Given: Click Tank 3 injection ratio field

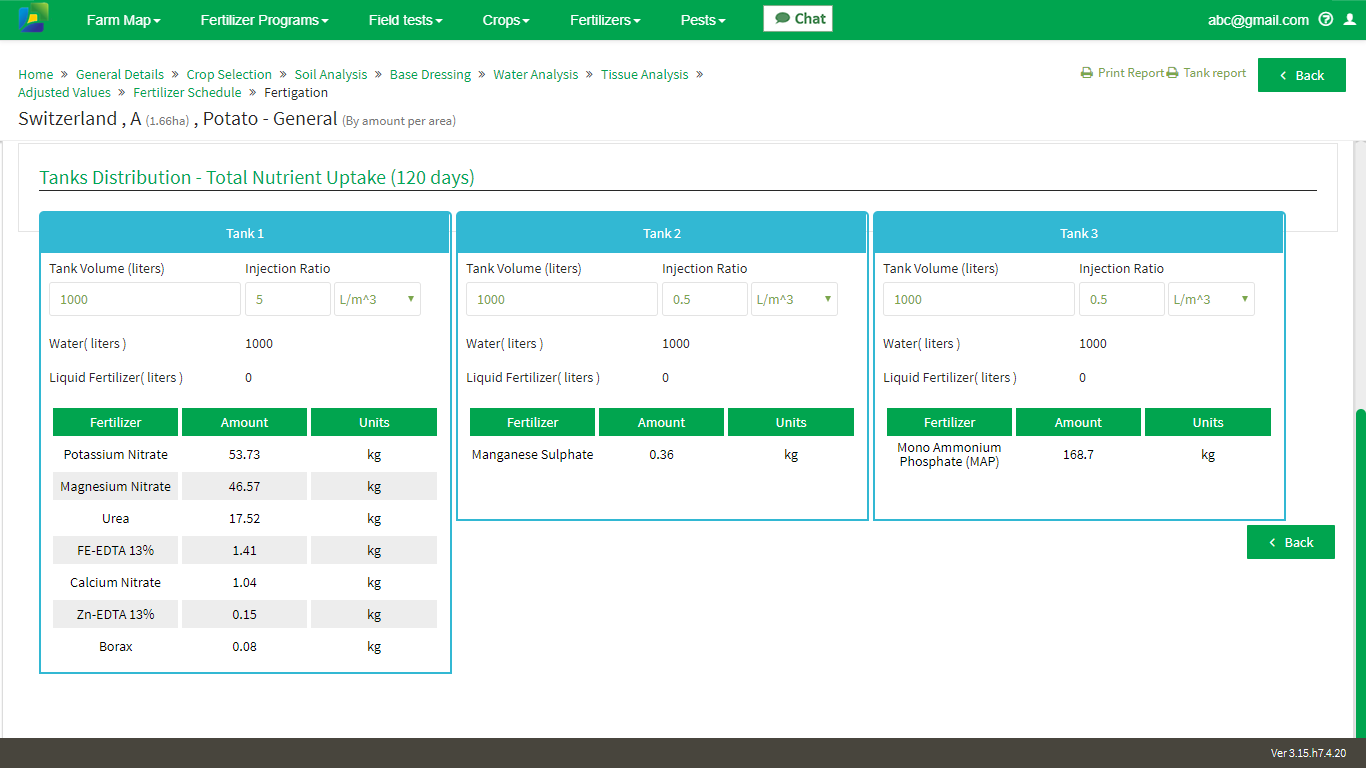Looking at the screenshot, I should coord(1122,299).
